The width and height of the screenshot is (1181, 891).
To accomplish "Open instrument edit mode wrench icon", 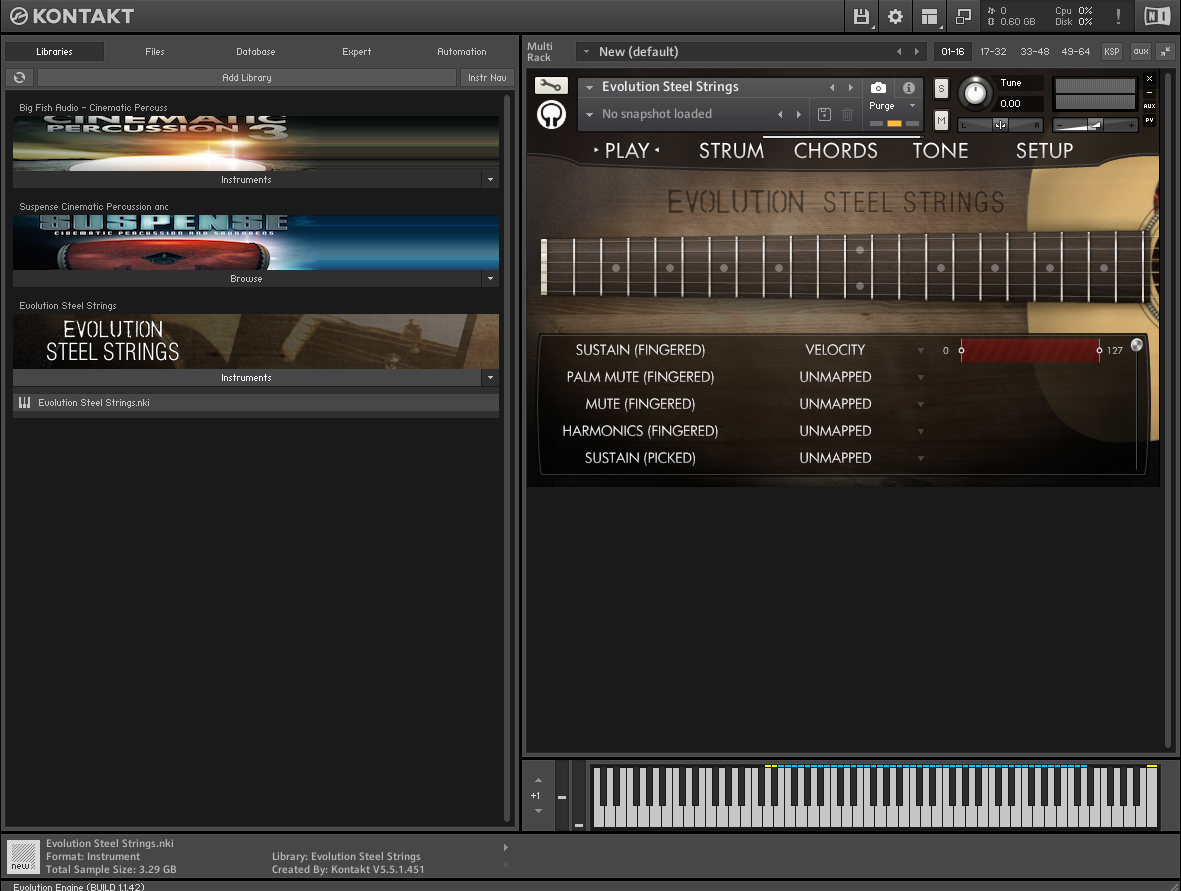I will pos(551,85).
